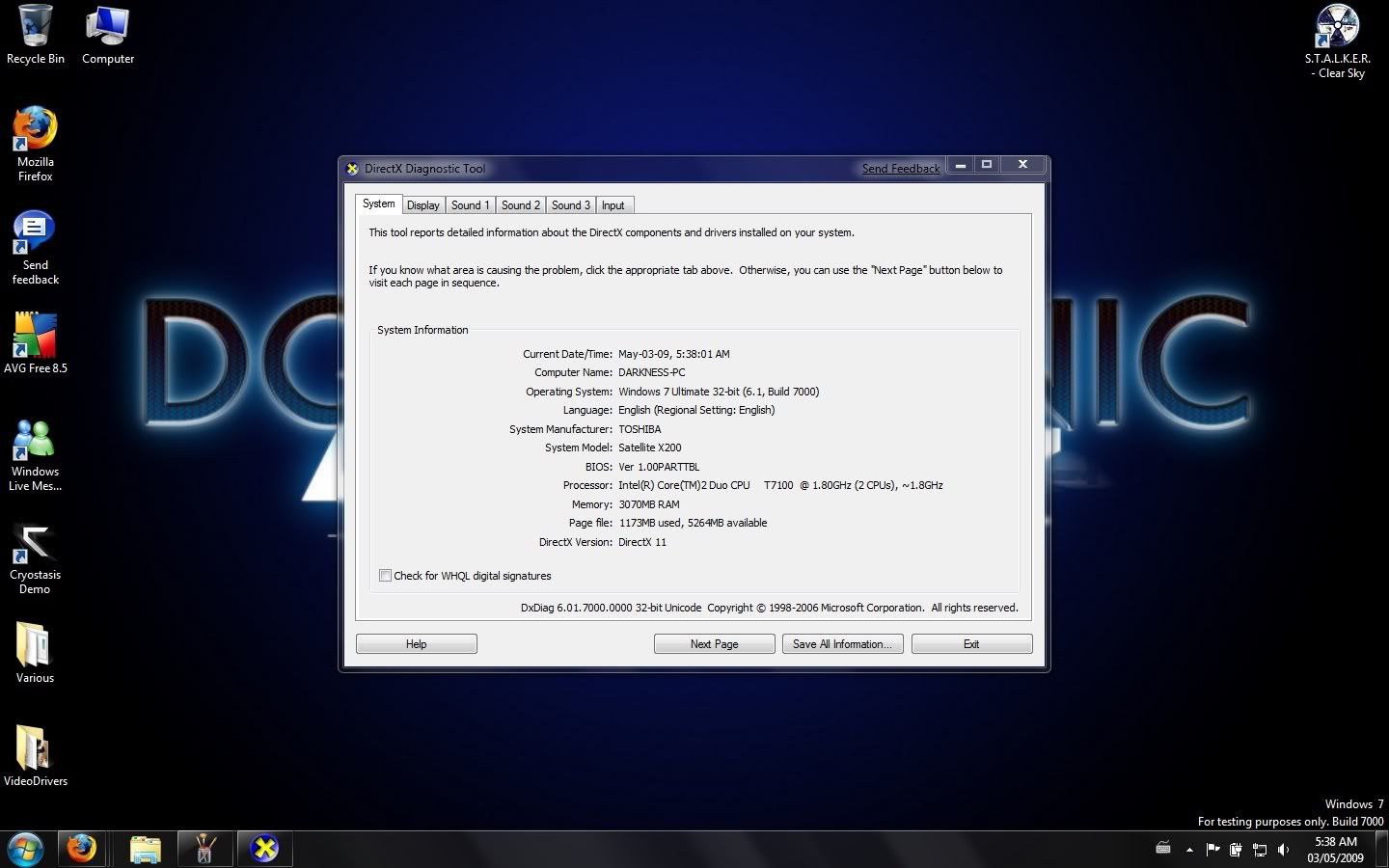1389x868 pixels.
Task: Open the Recycle Bin desktop icon
Action: point(35,35)
